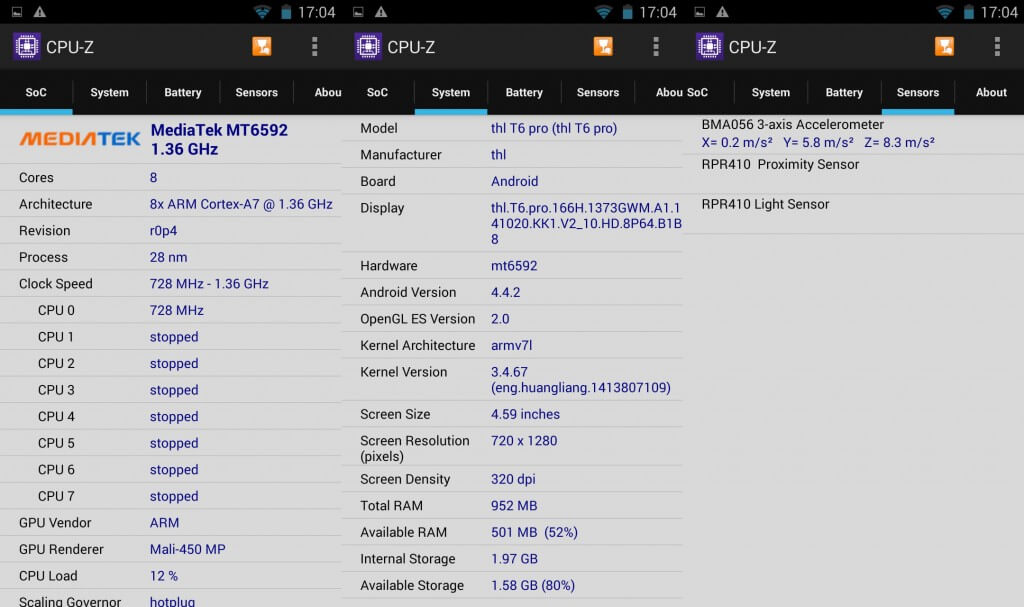Tap the Wi-Fi status icon above the SoC screen
Image resolution: width=1024 pixels, height=607 pixels.
coord(262,12)
